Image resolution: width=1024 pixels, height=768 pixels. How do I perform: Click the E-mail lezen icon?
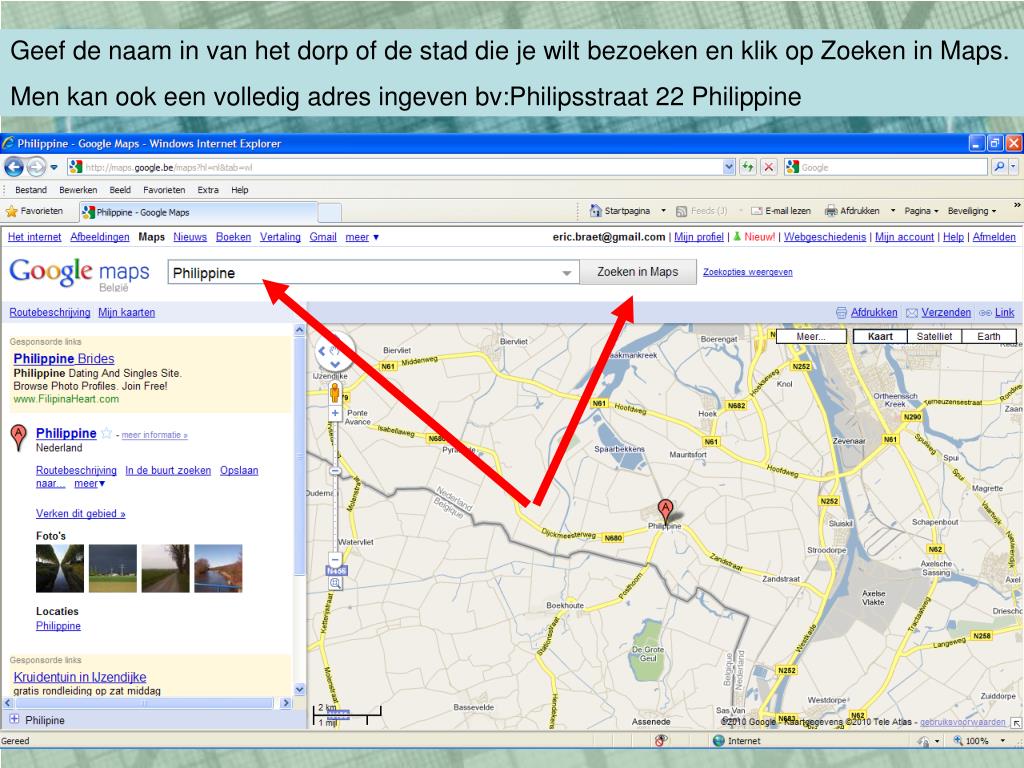(x=757, y=211)
